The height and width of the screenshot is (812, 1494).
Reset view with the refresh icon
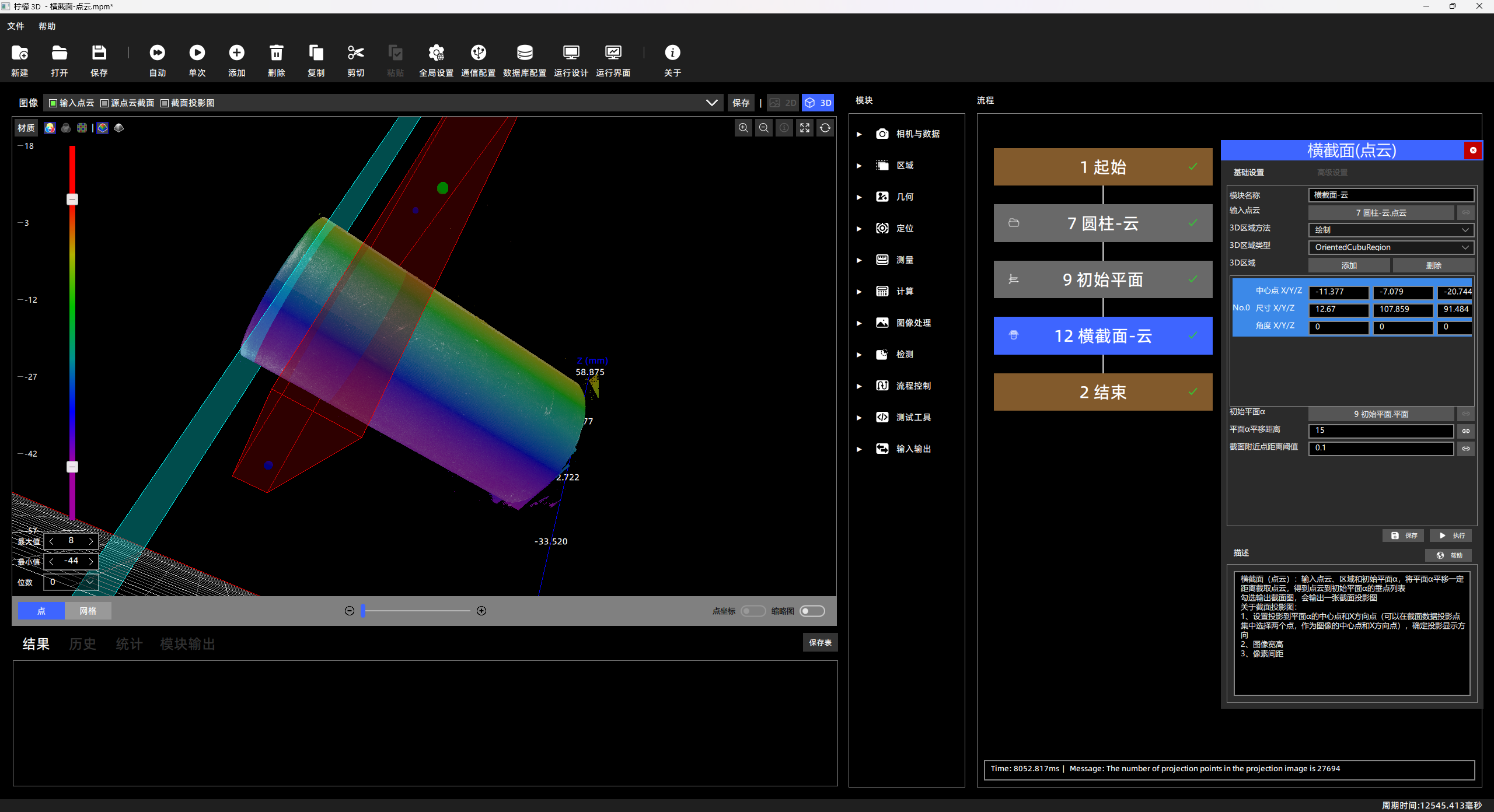pyautogui.click(x=825, y=128)
